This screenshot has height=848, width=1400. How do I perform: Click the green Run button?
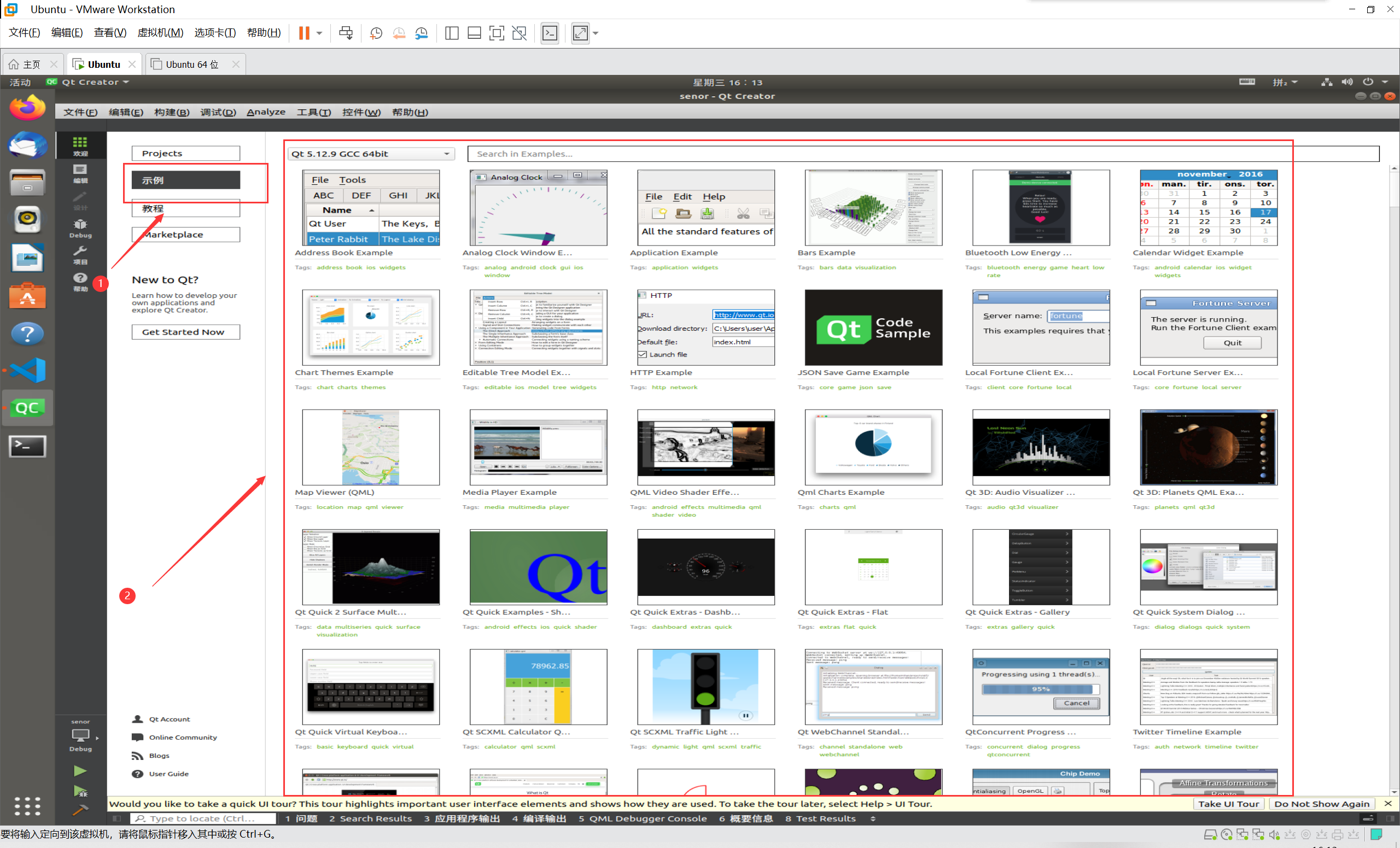(x=80, y=771)
